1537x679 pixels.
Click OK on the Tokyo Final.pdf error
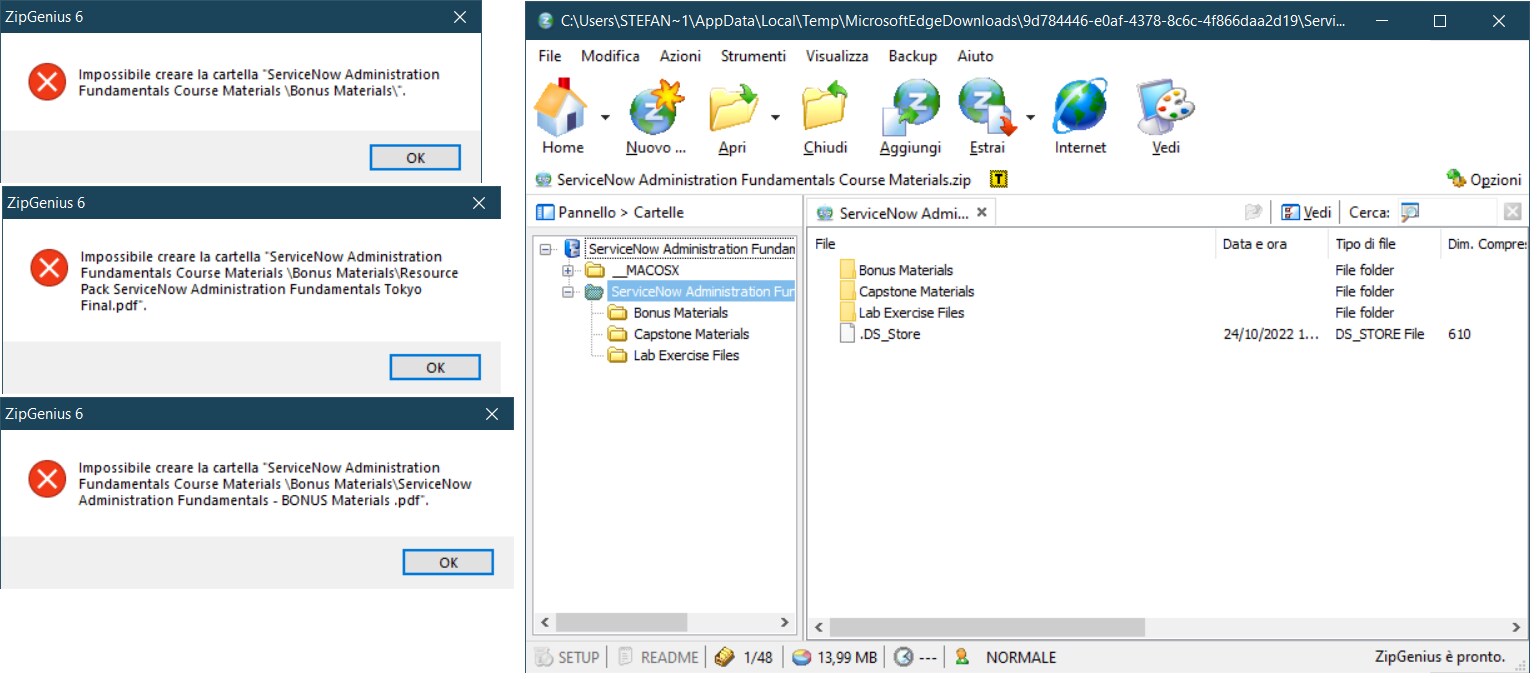435,367
